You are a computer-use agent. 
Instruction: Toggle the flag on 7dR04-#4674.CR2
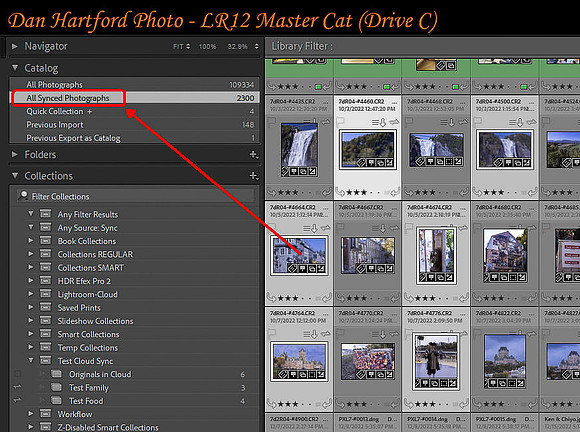pos(408,227)
